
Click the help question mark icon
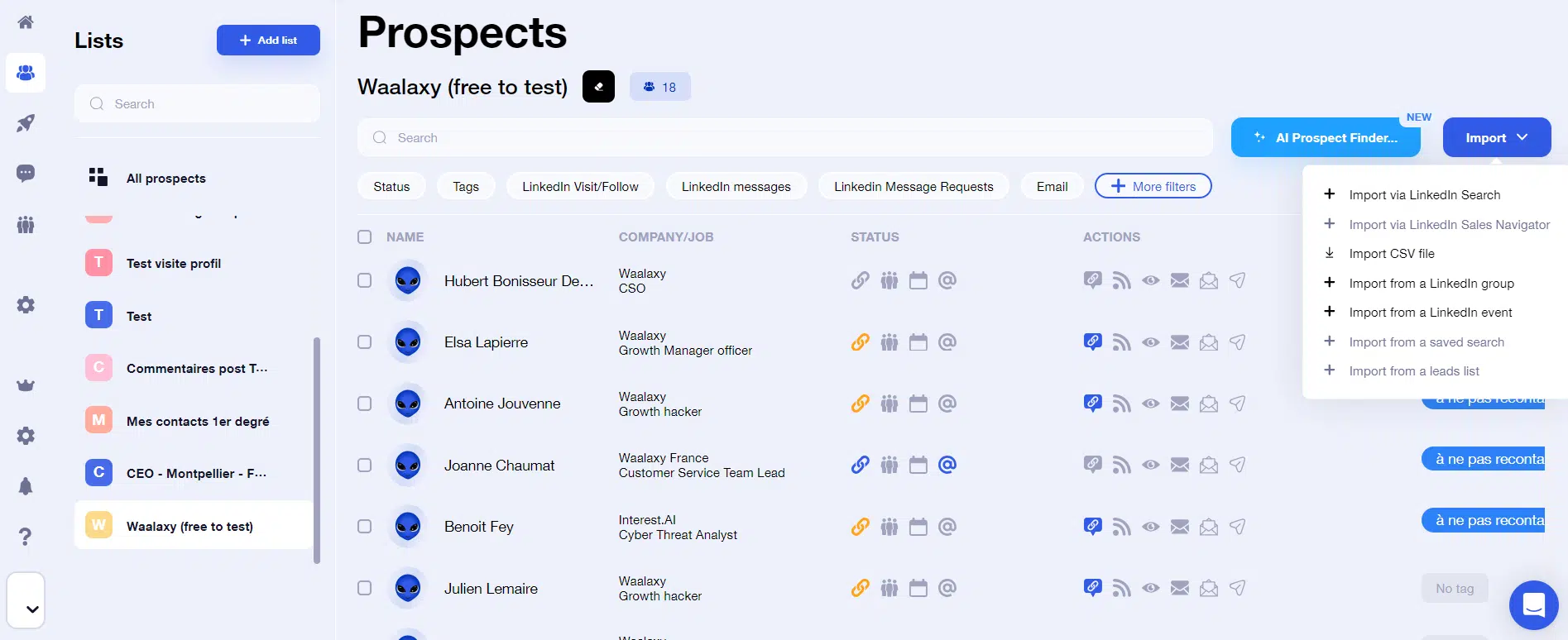point(26,537)
